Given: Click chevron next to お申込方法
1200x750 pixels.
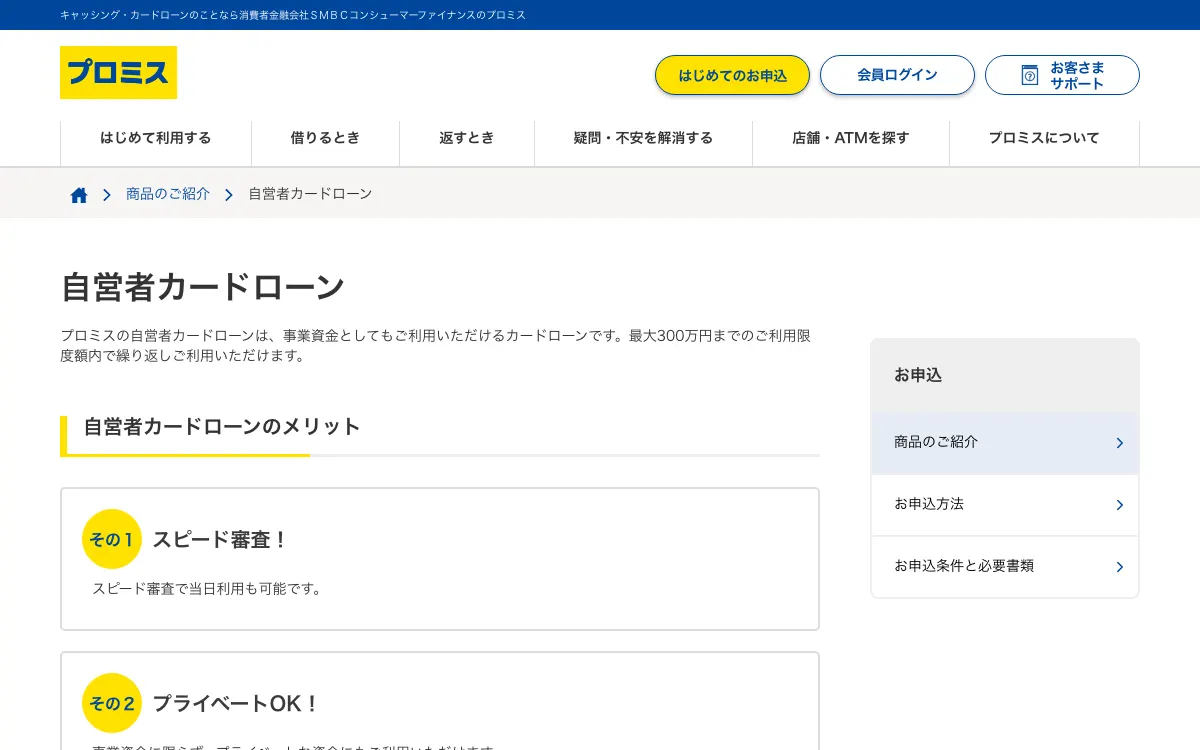Looking at the screenshot, I should (x=1119, y=505).
